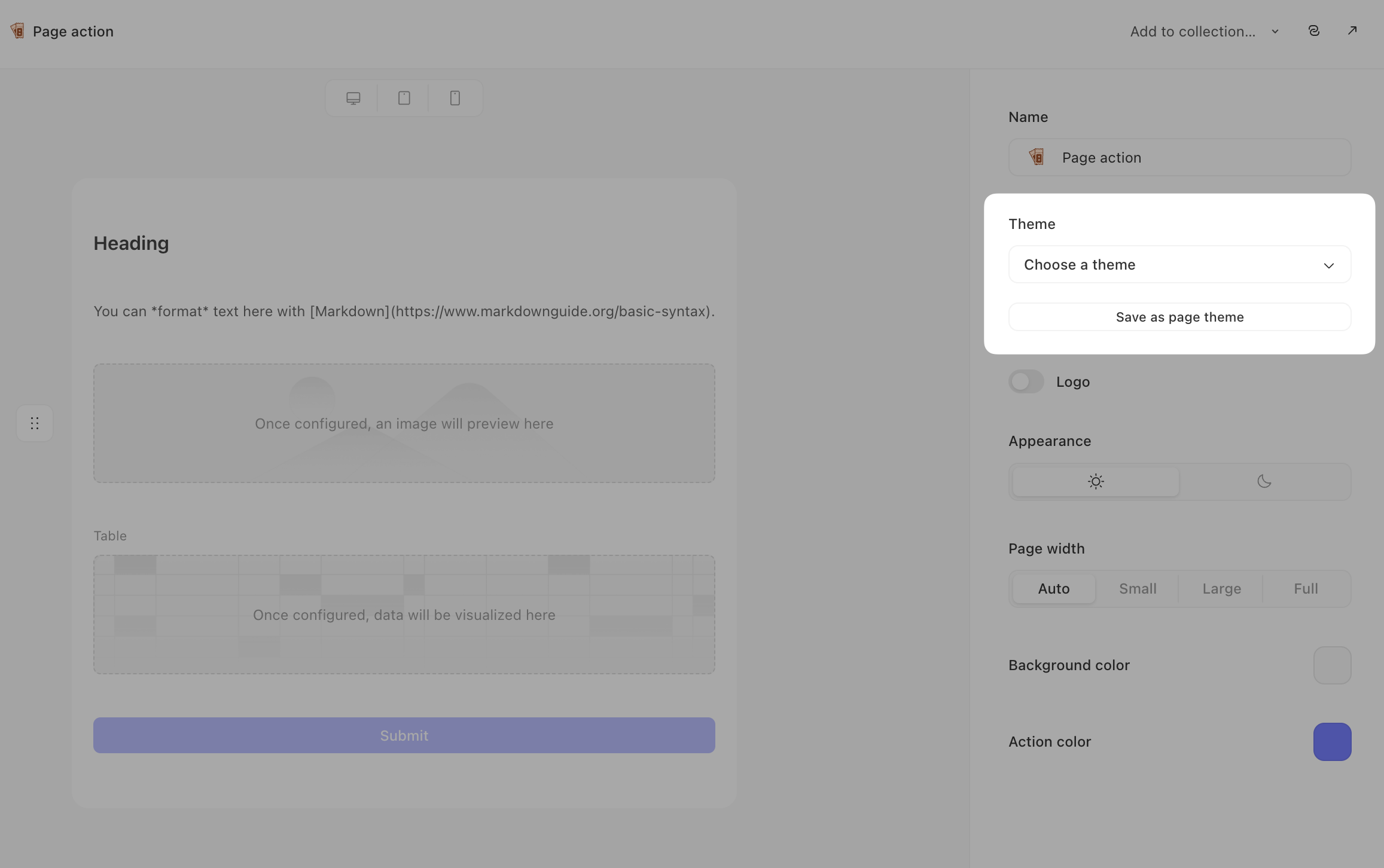Click the page icon beside header title
Screen dimensions: 1384x868
(17, 31)
